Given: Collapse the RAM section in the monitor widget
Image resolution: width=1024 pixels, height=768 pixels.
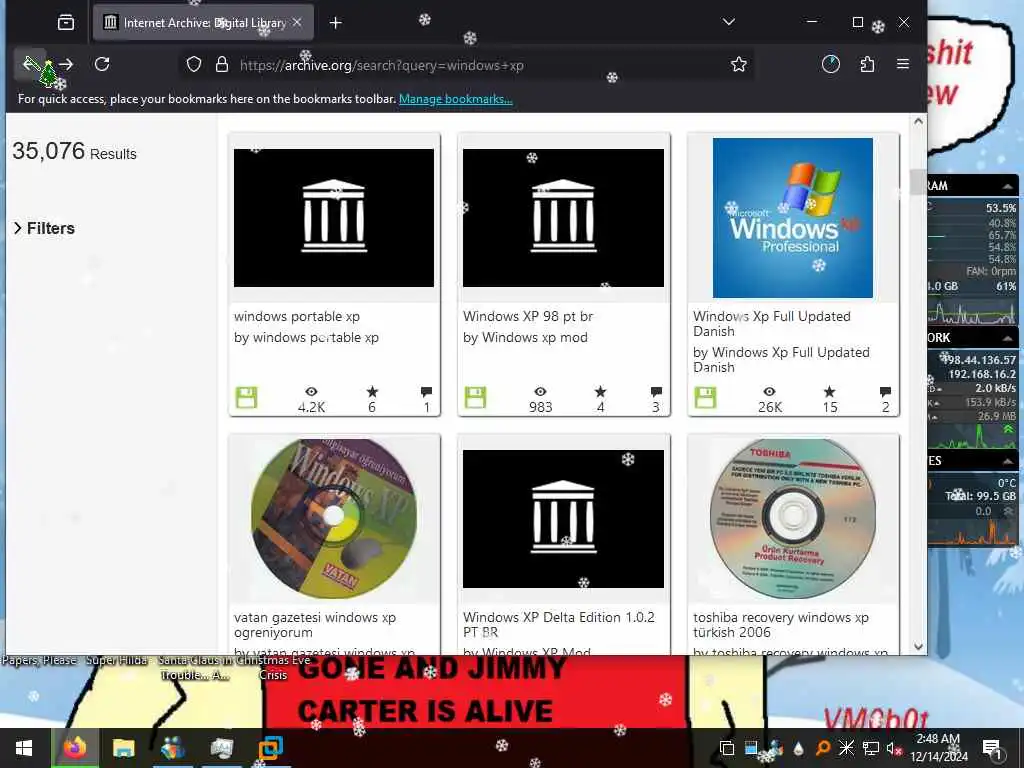Looking at the screenshot, I should point(1008,186).
